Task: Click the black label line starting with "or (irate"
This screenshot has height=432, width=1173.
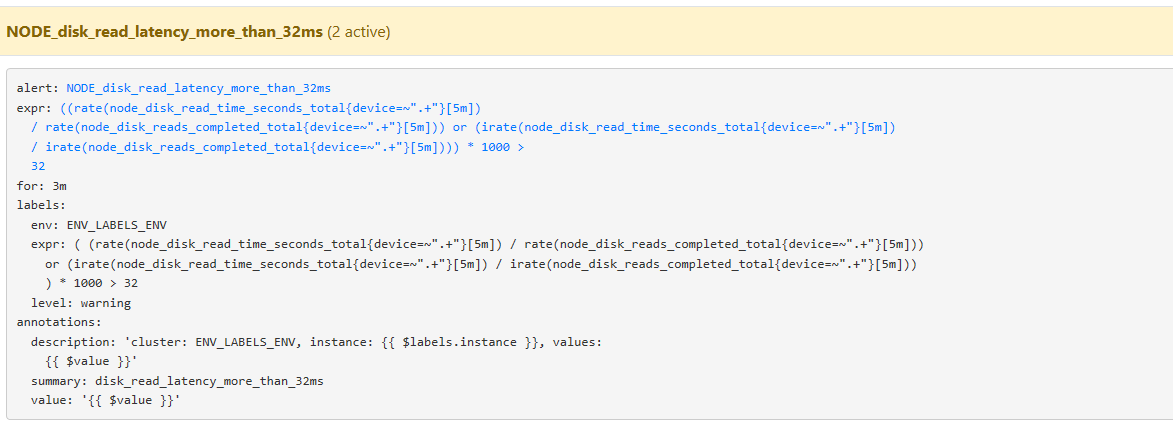Action: point(480,264)
